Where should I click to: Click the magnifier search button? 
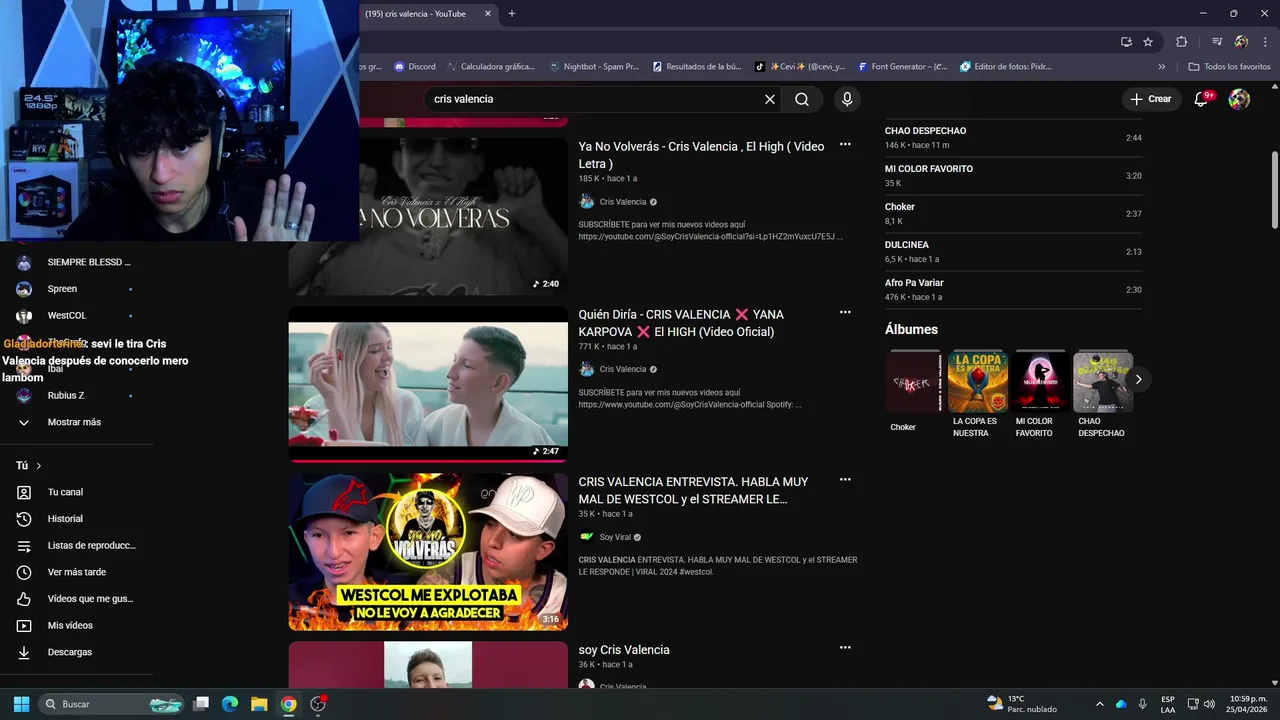point(802,99)
